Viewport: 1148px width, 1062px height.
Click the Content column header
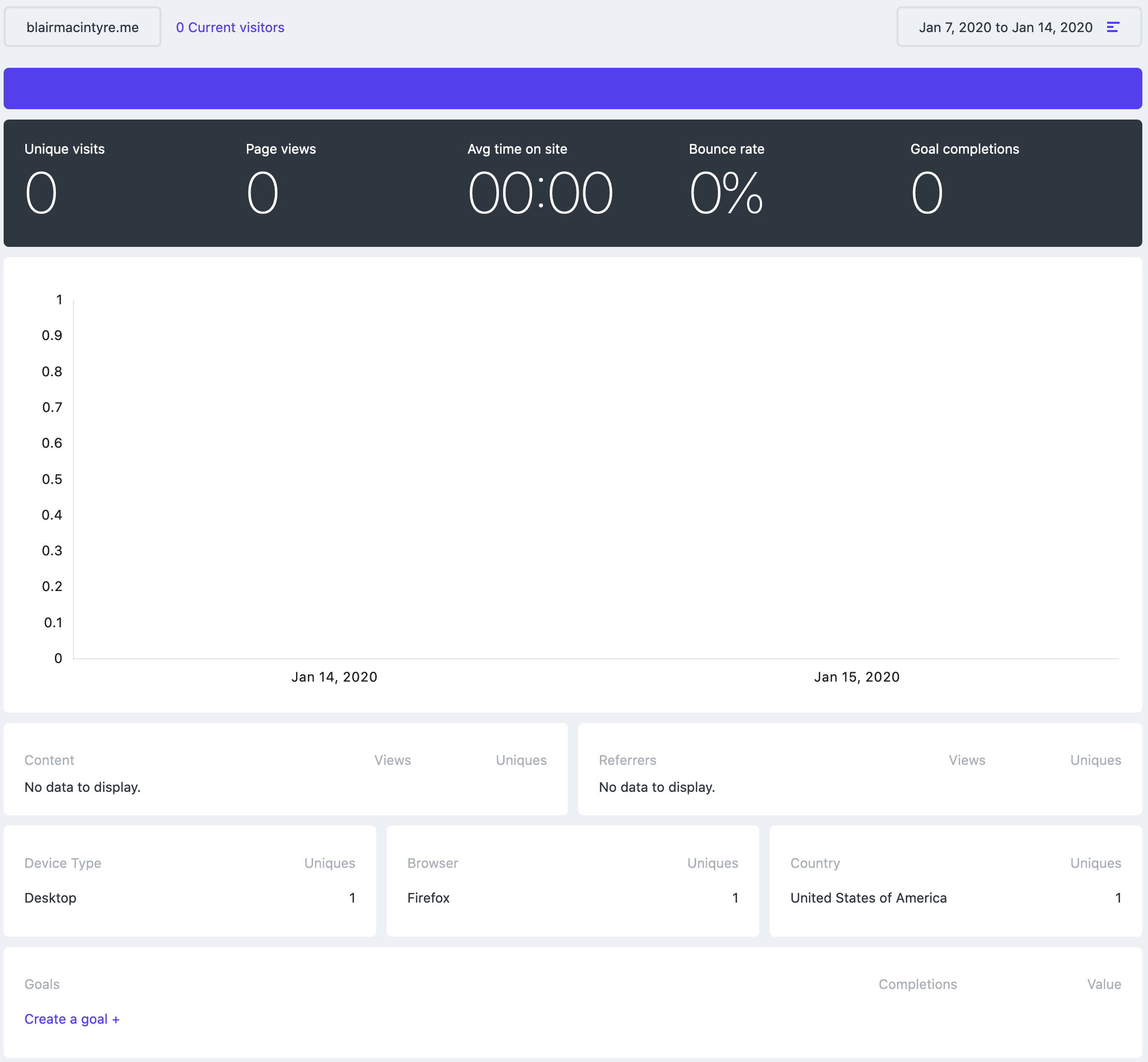pos(49,760)
